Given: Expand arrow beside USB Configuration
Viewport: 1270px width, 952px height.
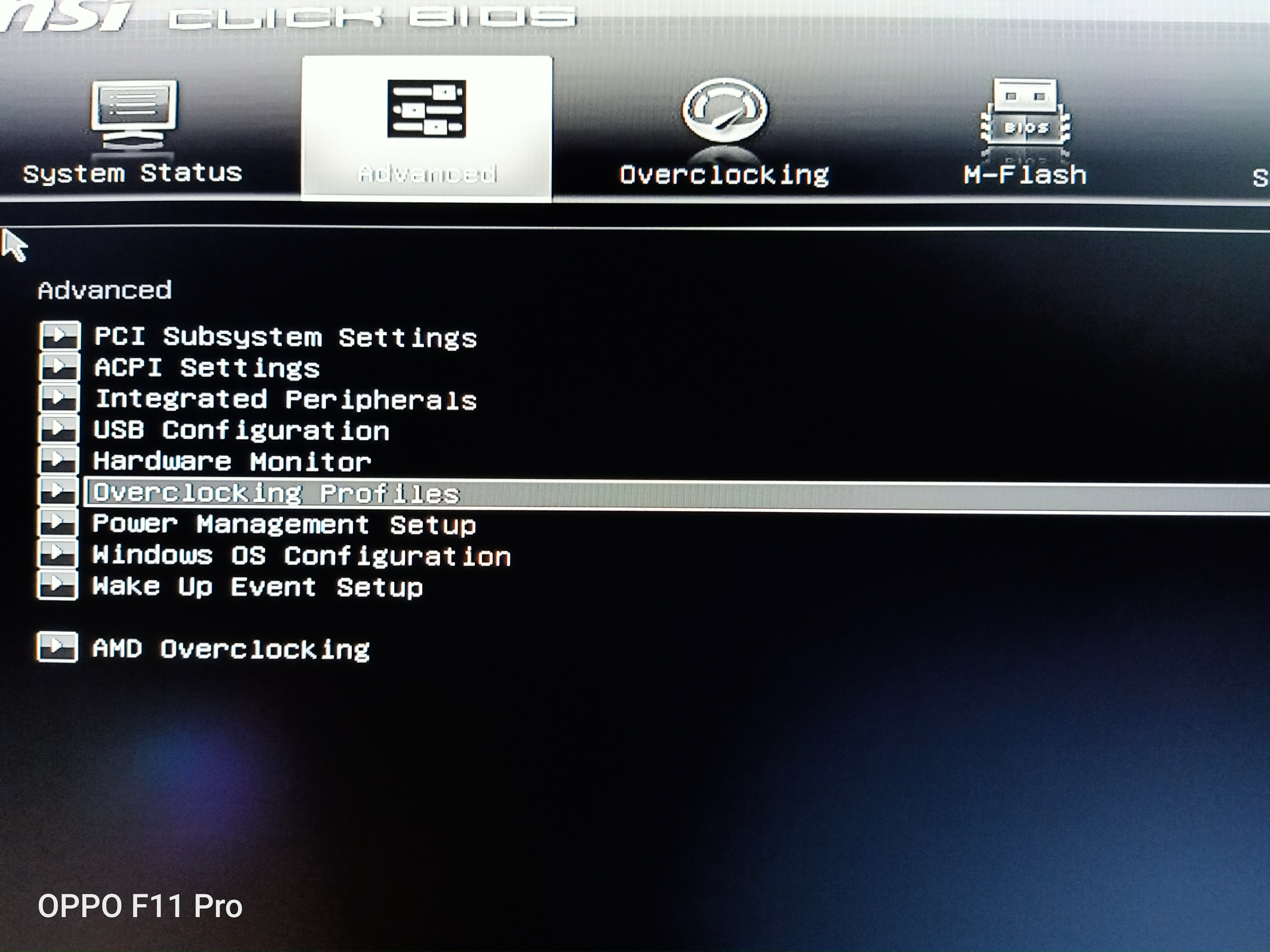Looking at the screenshot, I should coord(58,429).
